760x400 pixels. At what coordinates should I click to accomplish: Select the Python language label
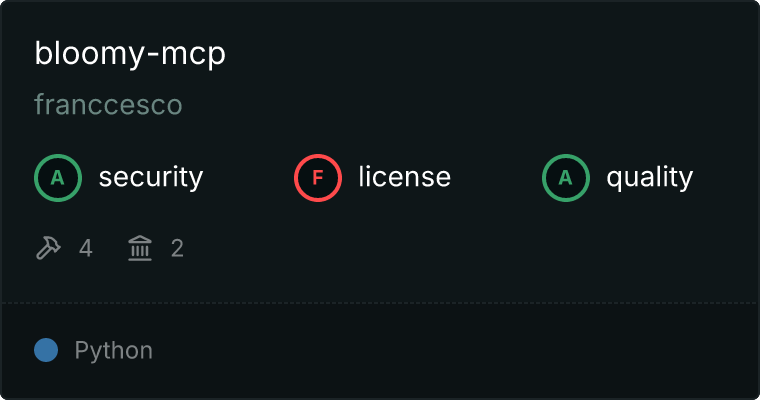pyautogui.click(x=114, y=351)
